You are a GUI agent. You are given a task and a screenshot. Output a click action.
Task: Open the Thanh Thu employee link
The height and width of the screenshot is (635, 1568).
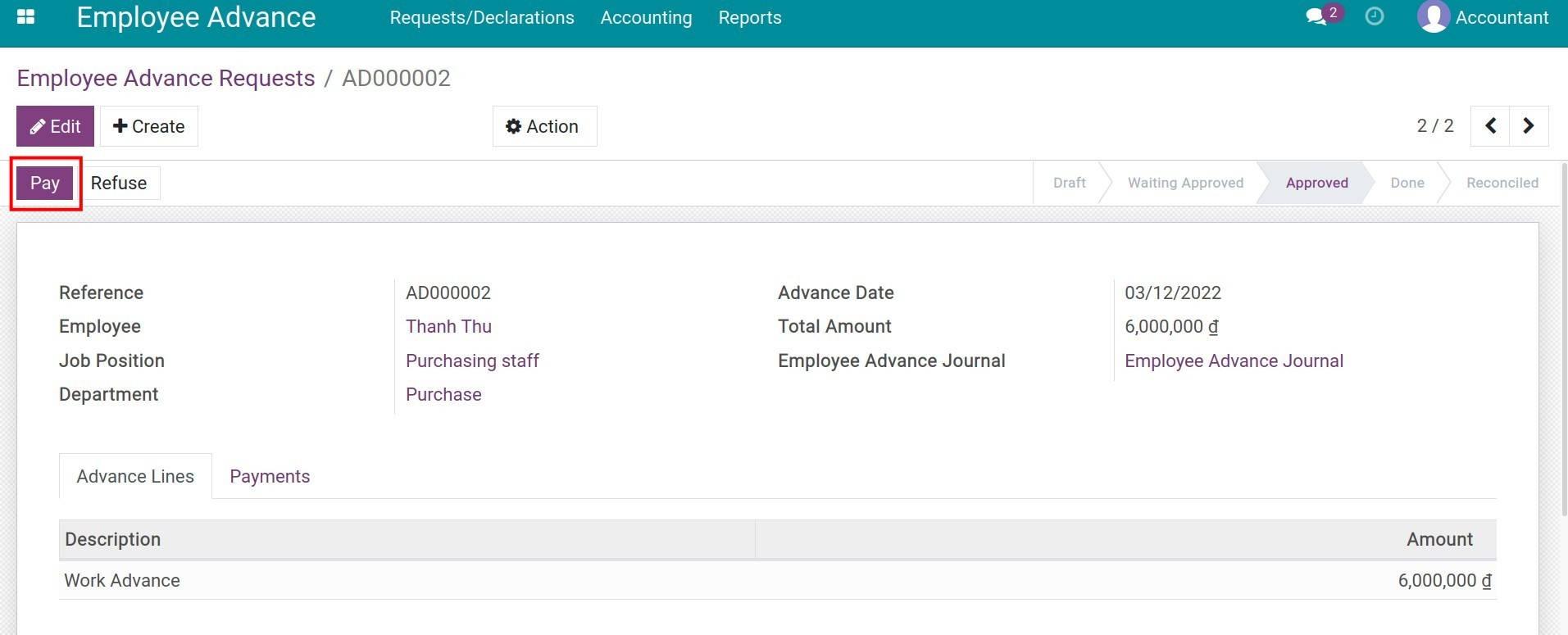[x=448, y=327]
